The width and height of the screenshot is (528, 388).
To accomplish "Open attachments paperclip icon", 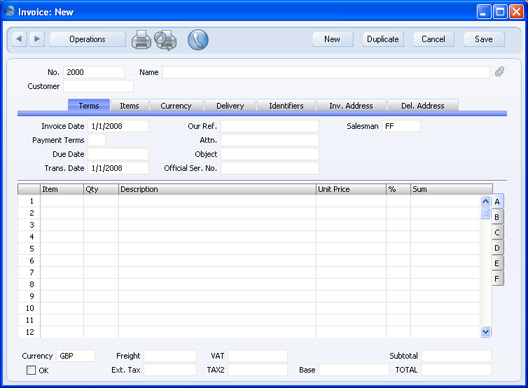I will click(x=499, y=72).
